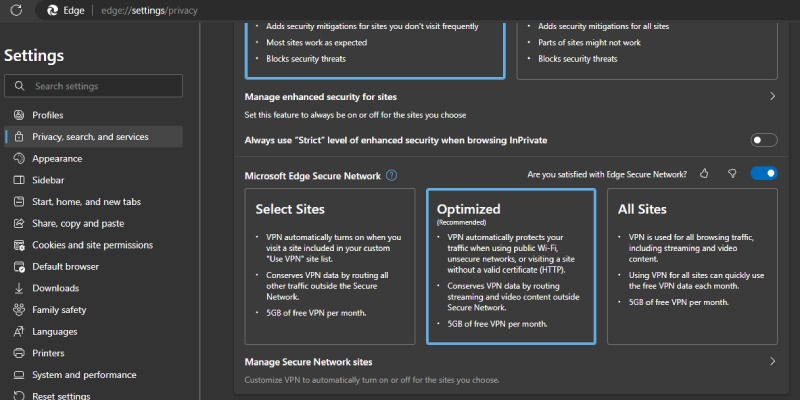Screen dimensions: 800x400
Task: Choose the Select Sites VPN mode card
Action: tap(330, 266)
